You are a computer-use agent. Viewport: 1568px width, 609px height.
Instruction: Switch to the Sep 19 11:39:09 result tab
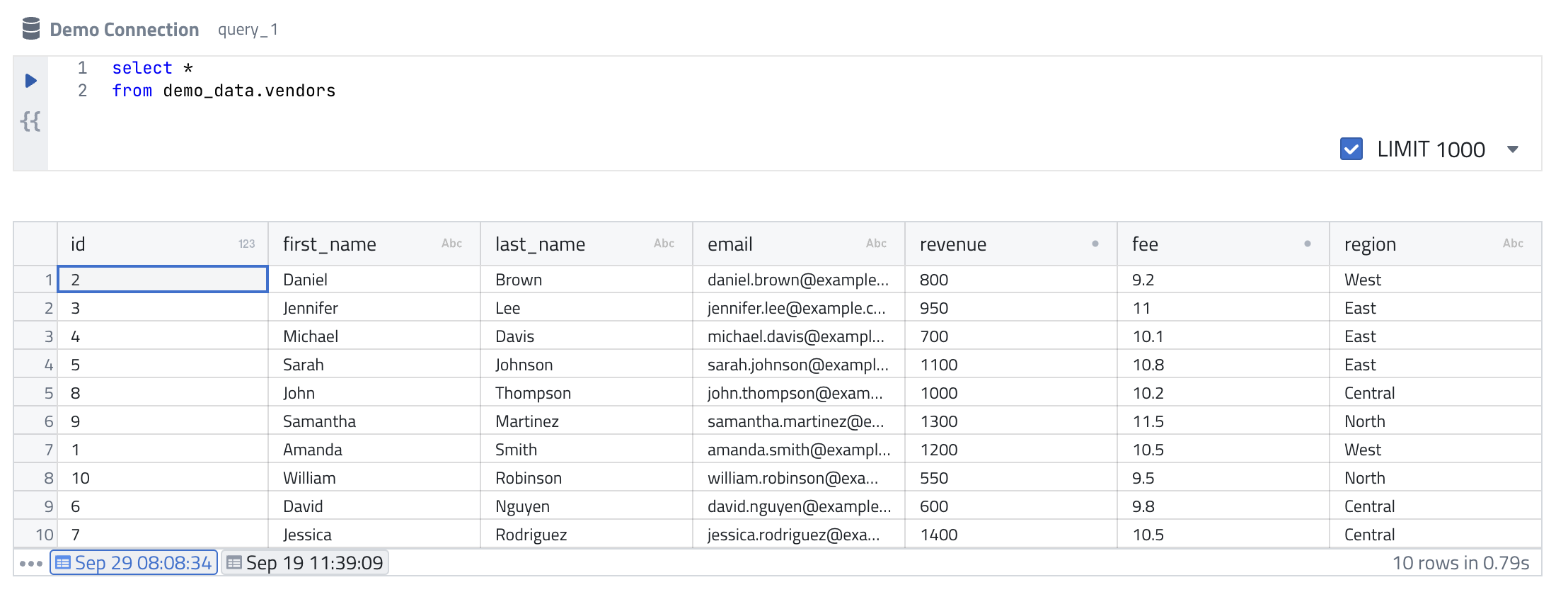click(305, 563)
